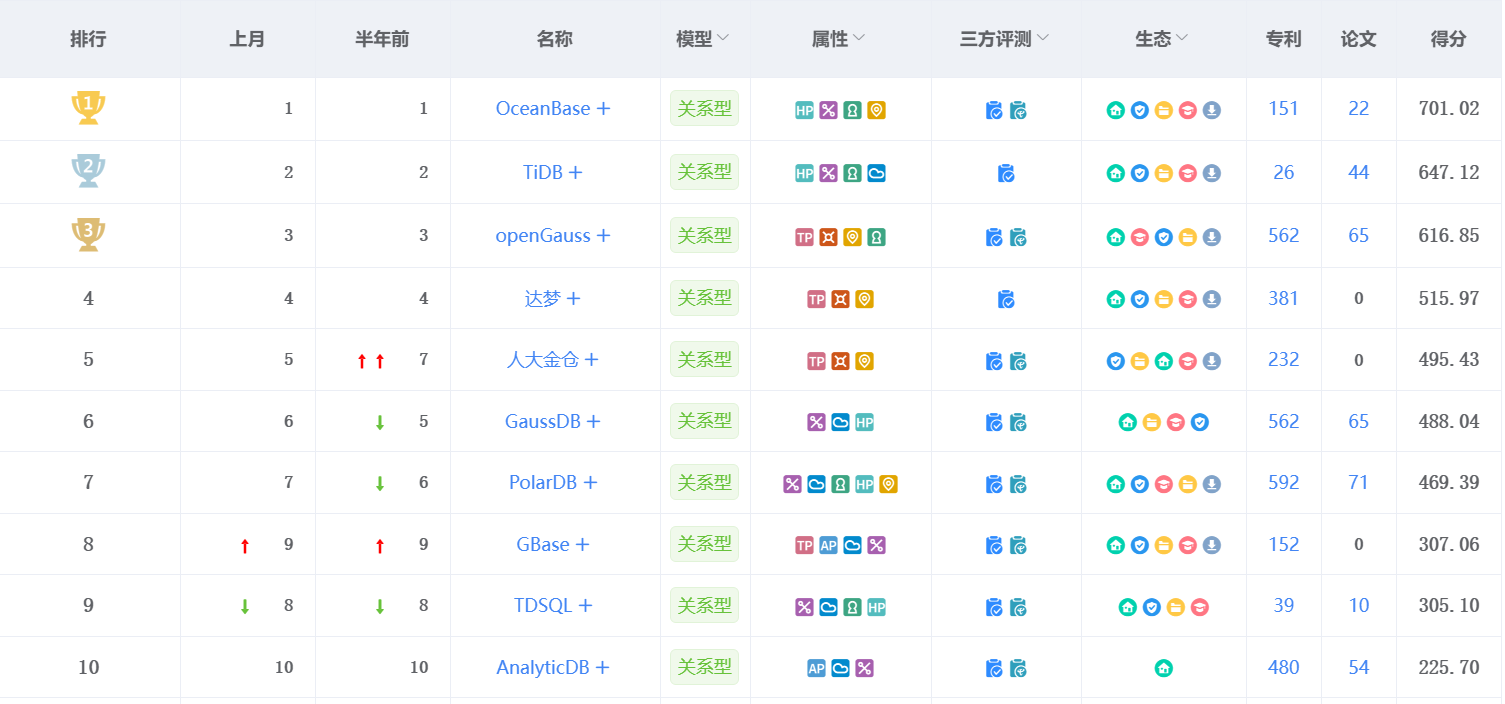Open the 三方评测 column filter dropdown
Viewport: 1505px width, 704px height.
pos(1042,39)
